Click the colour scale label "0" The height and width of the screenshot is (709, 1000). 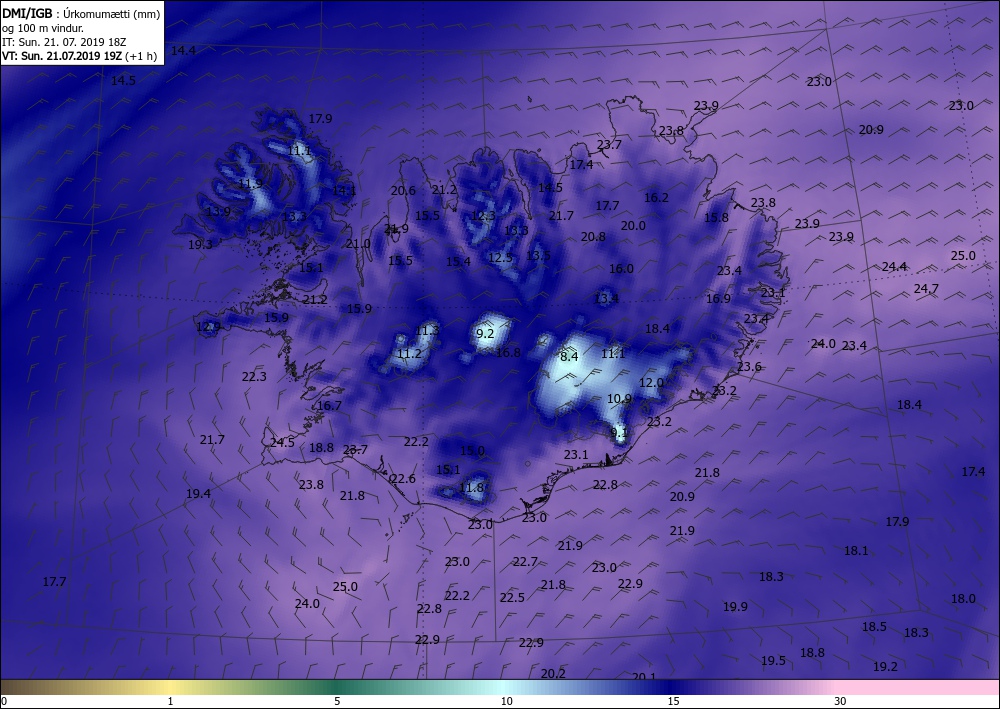pos(4,701)
